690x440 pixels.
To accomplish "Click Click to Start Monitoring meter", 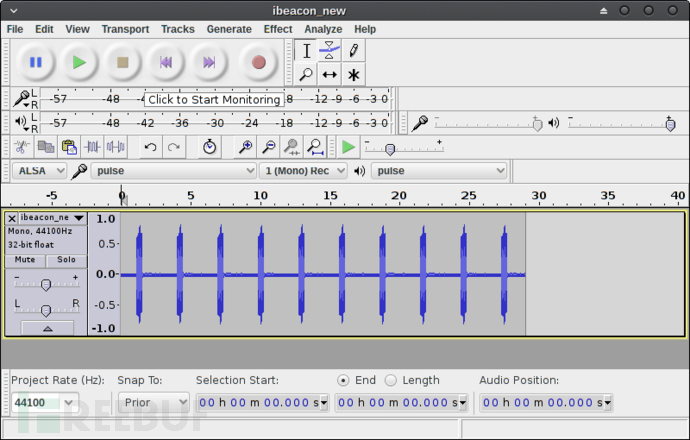I will 214,99.
